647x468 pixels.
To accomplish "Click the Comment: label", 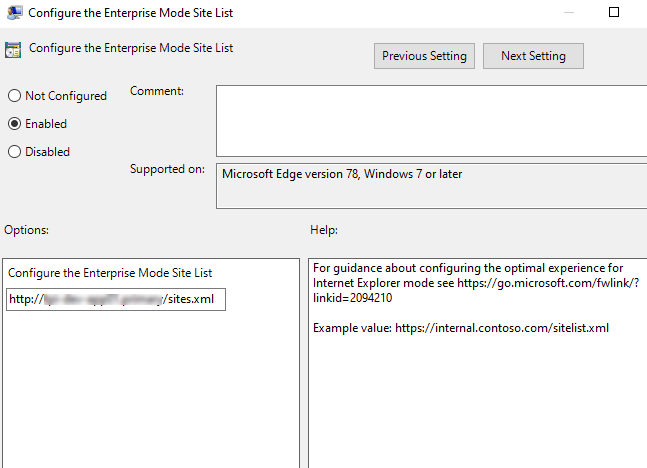I will click(157, 91).
